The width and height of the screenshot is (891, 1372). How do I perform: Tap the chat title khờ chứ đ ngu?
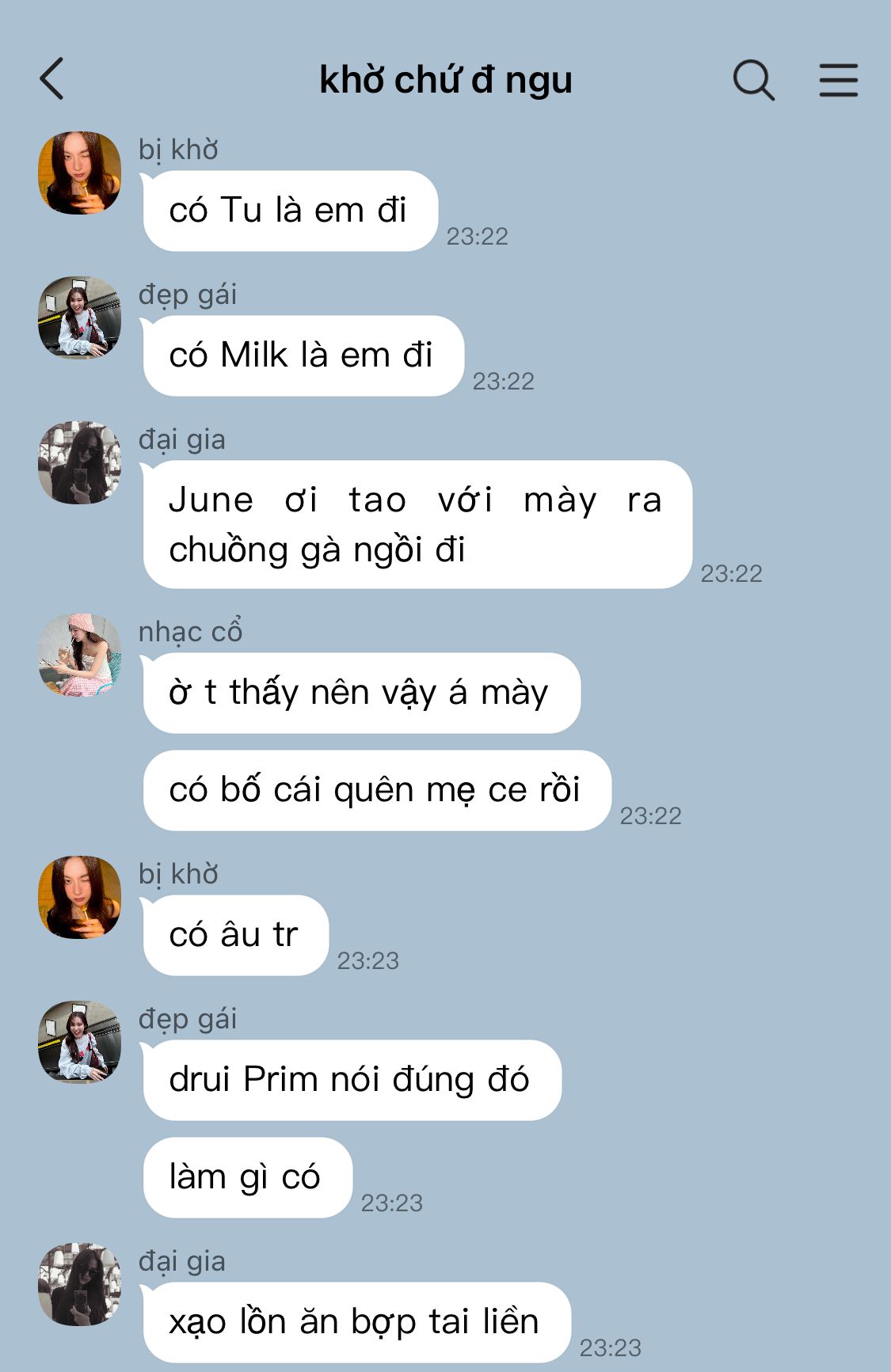tap(445, 80)
